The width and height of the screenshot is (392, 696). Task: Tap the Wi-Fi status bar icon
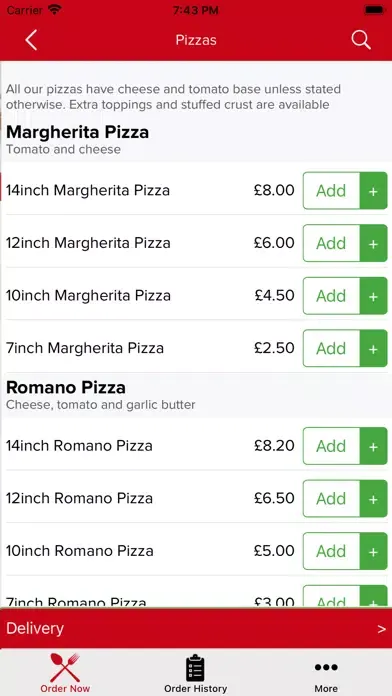point(55,10)
